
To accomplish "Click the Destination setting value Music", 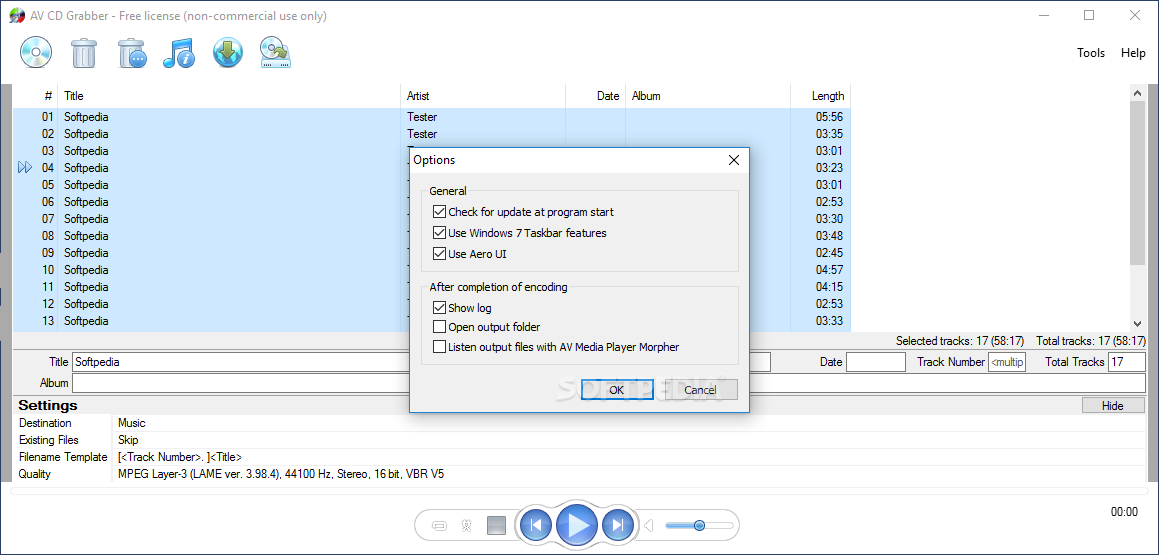I will tap(132, 423).
